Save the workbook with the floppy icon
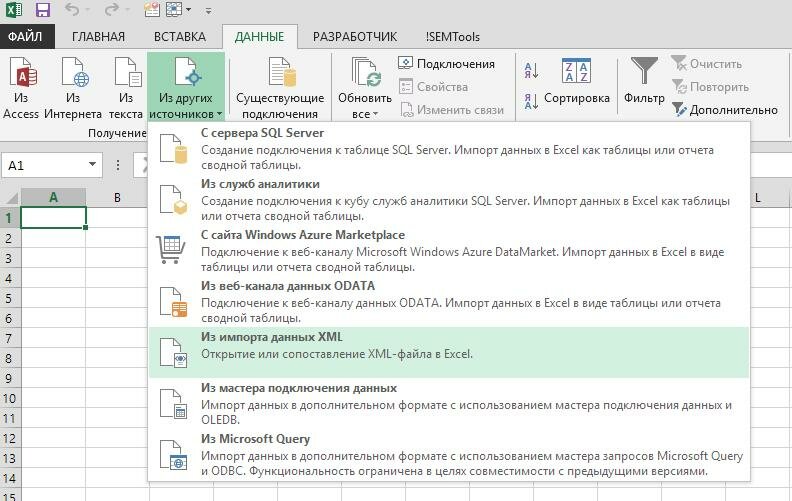The image size is (792, 501). tap(43, 9)
